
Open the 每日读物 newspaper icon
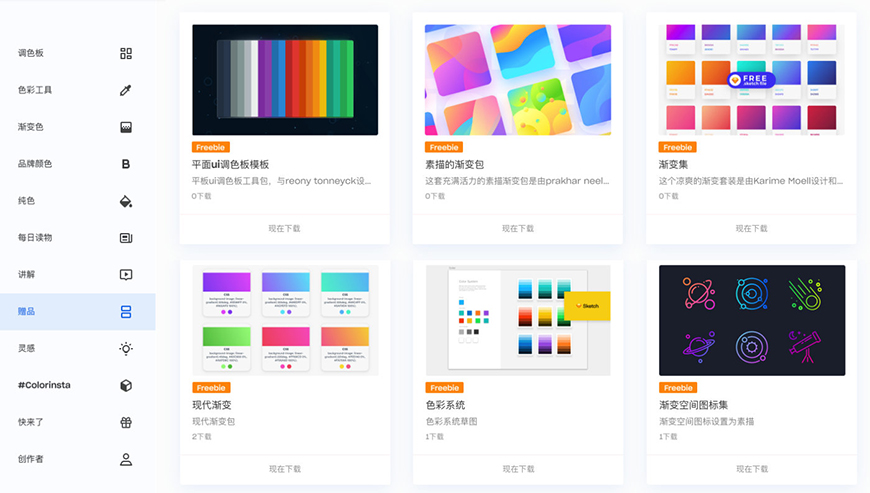(x=126, y=238)
